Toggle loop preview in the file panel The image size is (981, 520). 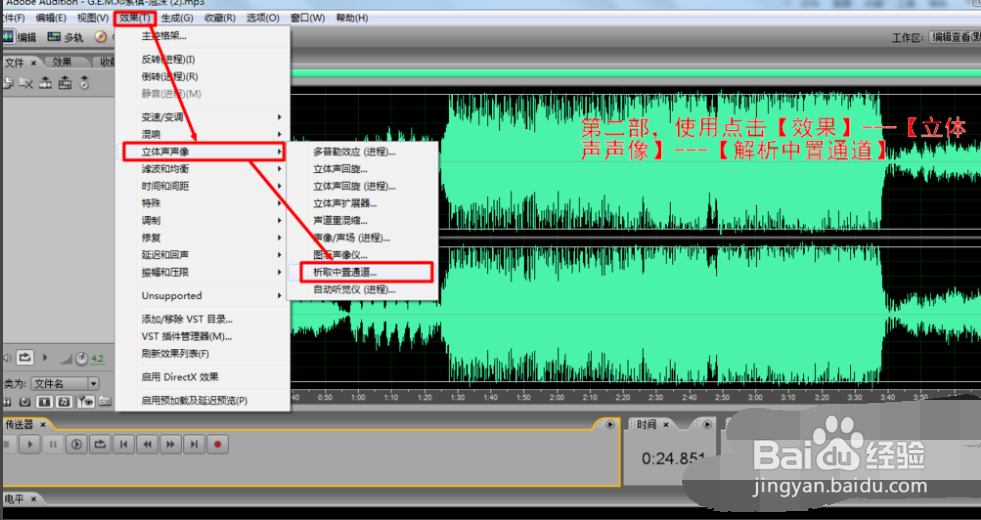[24, 357]
